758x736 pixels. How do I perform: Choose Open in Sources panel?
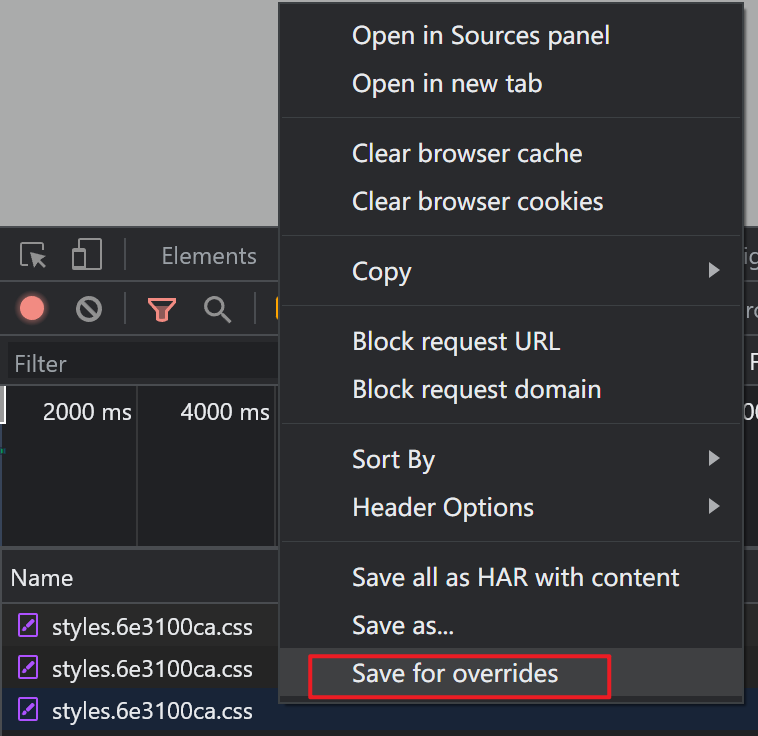click(481, 36)
